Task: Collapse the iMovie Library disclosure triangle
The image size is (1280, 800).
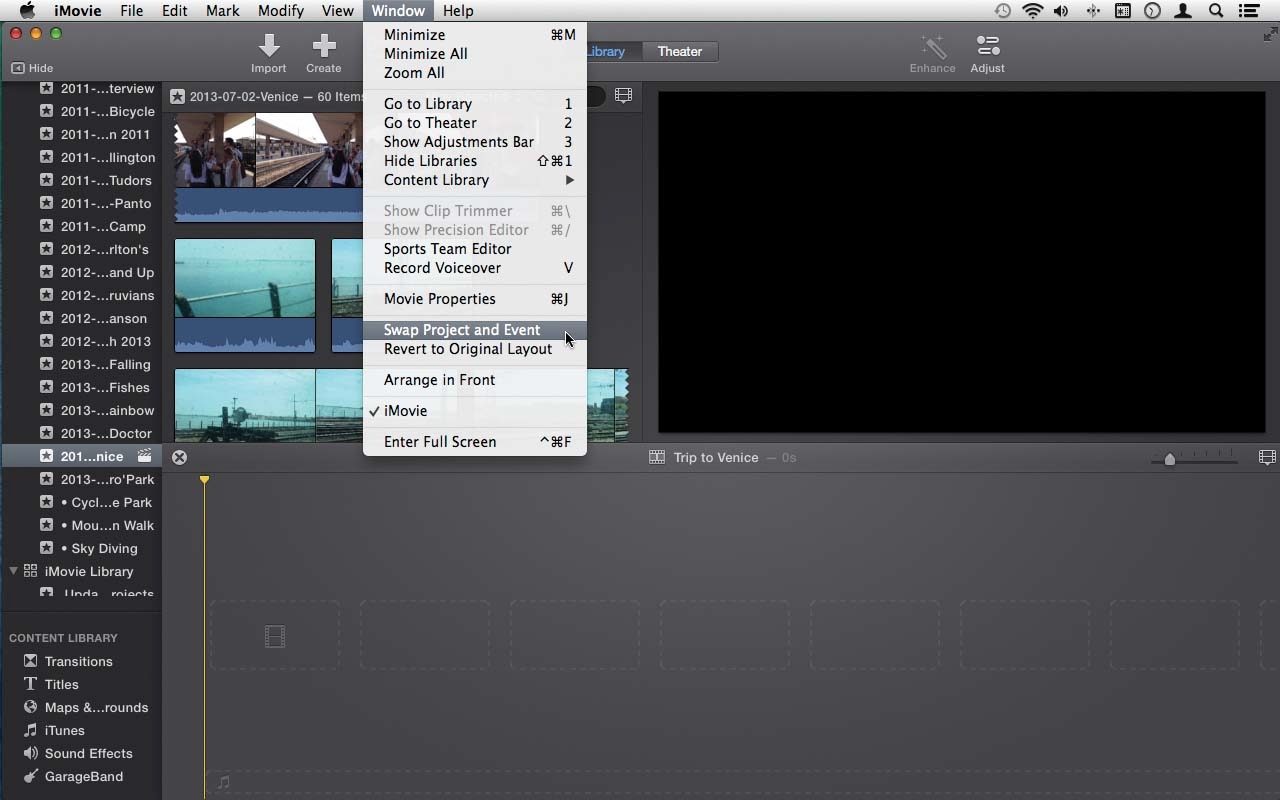Action: tap(14, 571)
